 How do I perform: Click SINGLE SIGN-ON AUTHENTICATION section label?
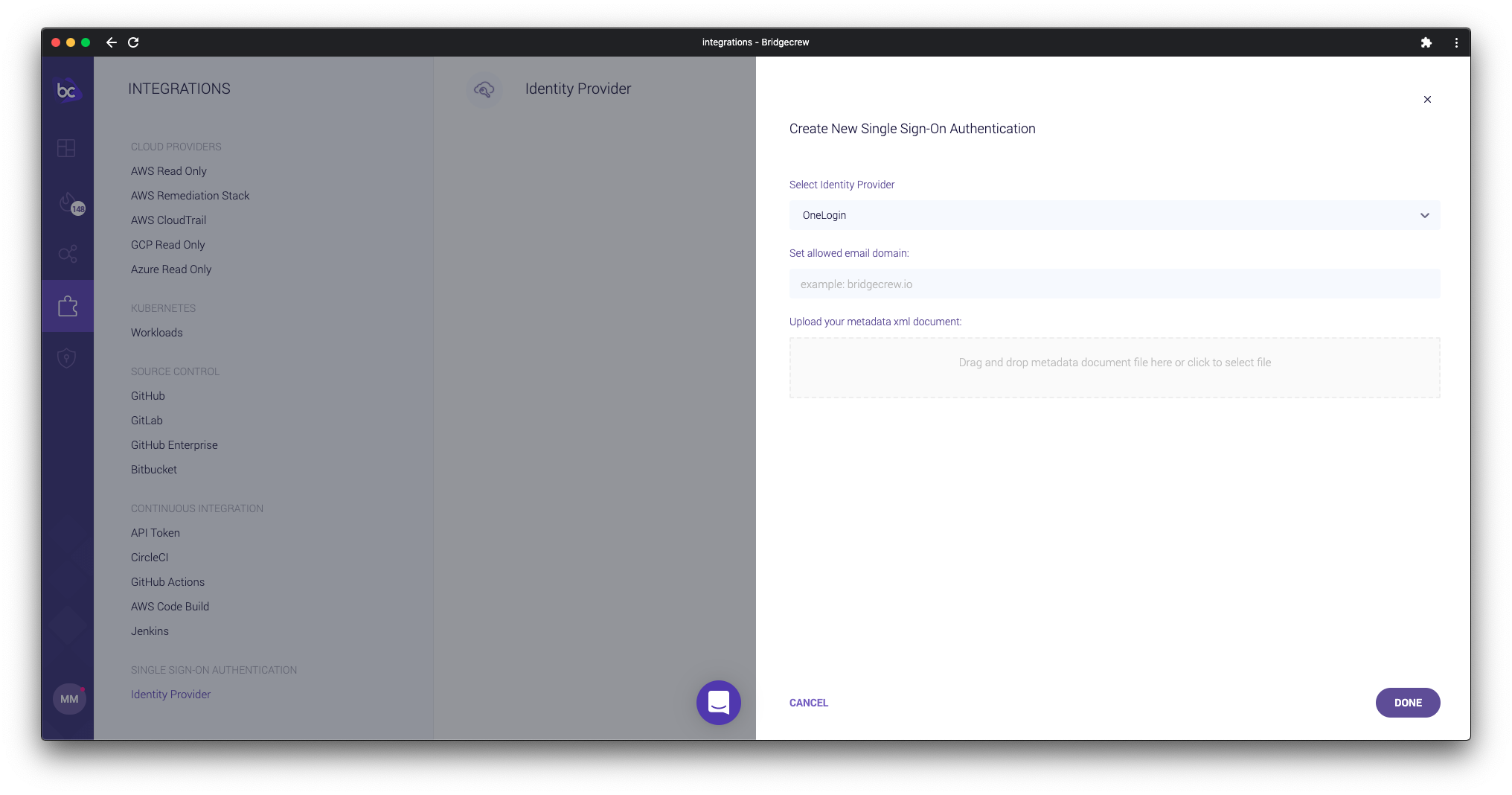pos(214,670)
